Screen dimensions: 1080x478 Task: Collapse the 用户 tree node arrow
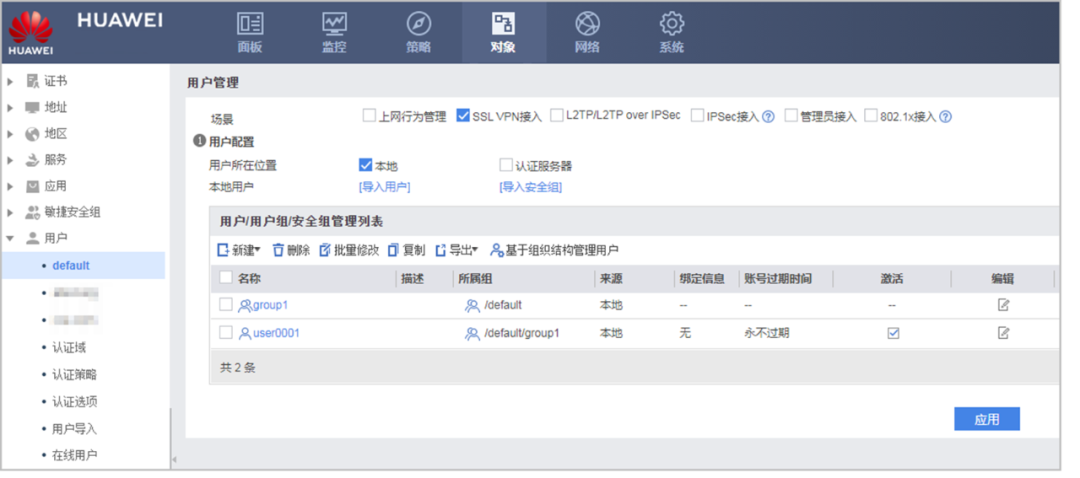pos(10,239)
